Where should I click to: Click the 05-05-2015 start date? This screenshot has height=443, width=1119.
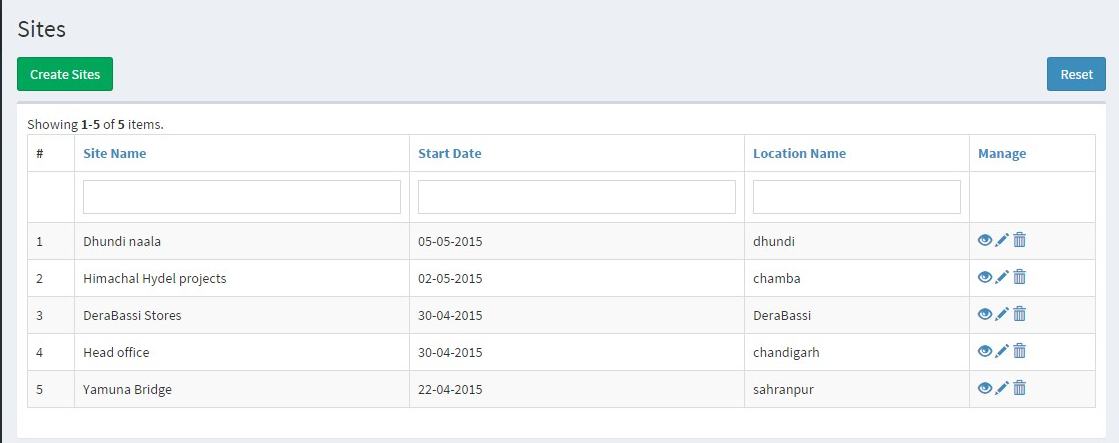point(450,241)
